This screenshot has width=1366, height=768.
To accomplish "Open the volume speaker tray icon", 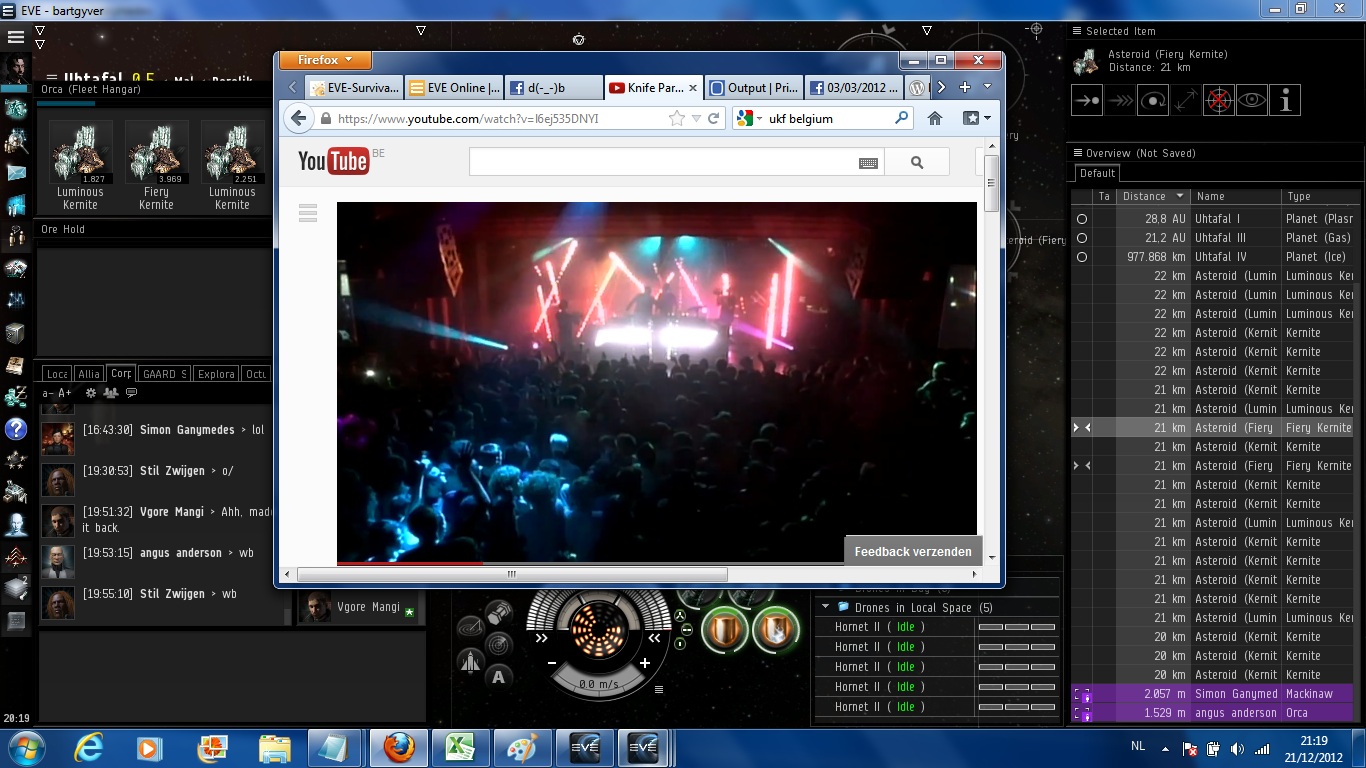I will coord(1237,749).
